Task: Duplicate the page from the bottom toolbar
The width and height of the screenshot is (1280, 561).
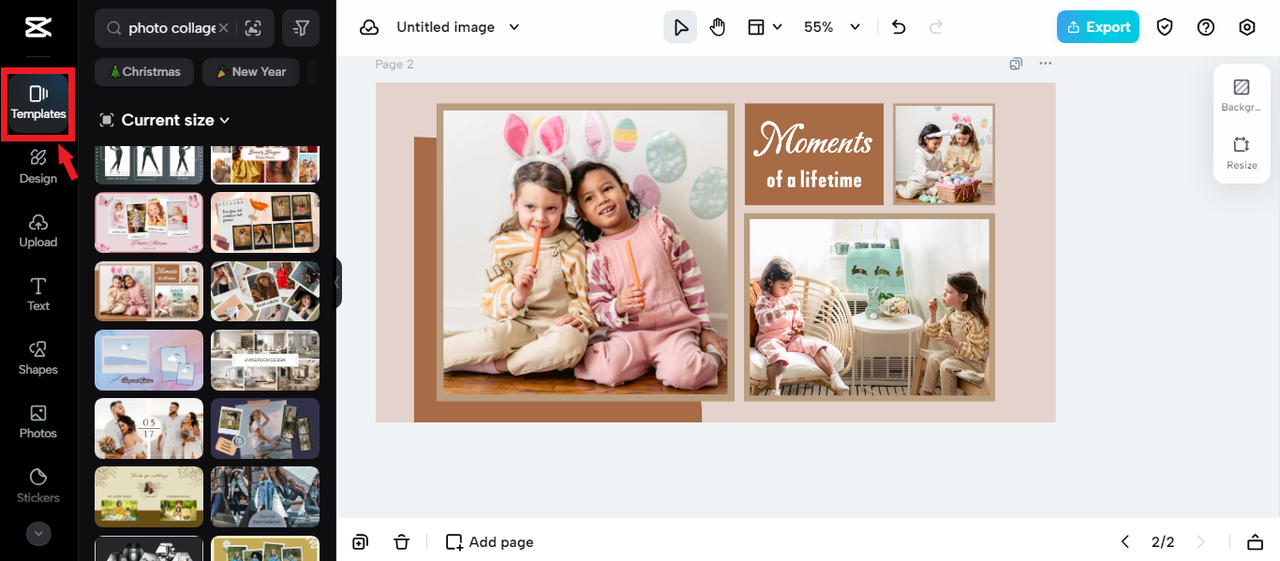Action: 360,542
